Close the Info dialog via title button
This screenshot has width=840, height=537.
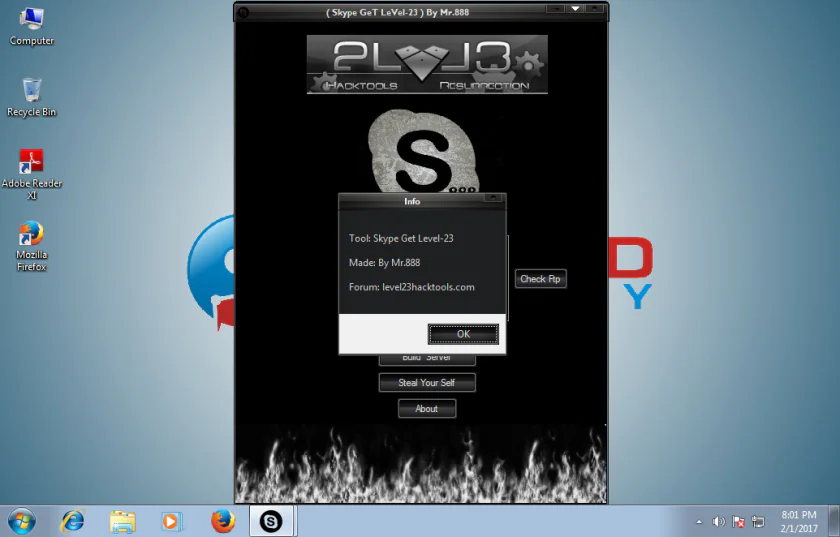pos(493,198)
